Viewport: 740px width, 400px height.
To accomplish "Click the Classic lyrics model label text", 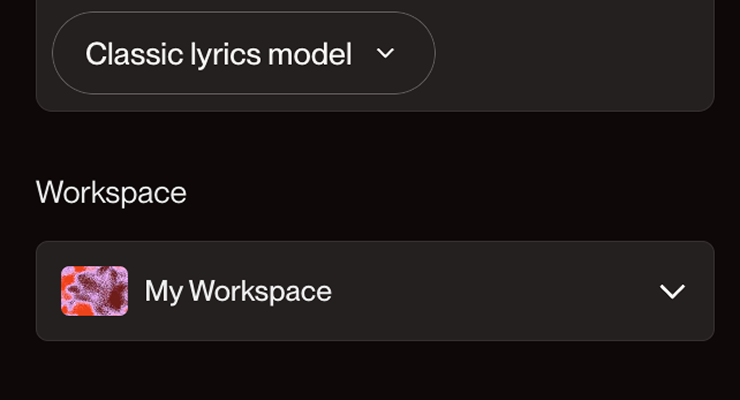I will (x=218, y=54).
